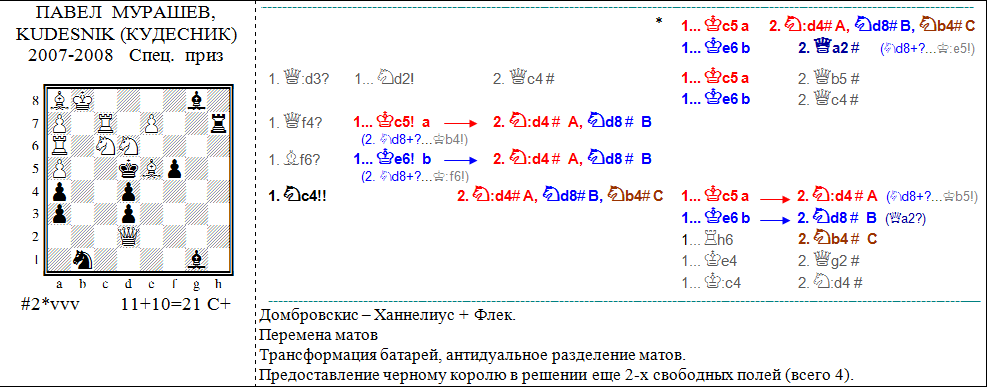
Task: Click the black bishop on g8
Action: 197,99
